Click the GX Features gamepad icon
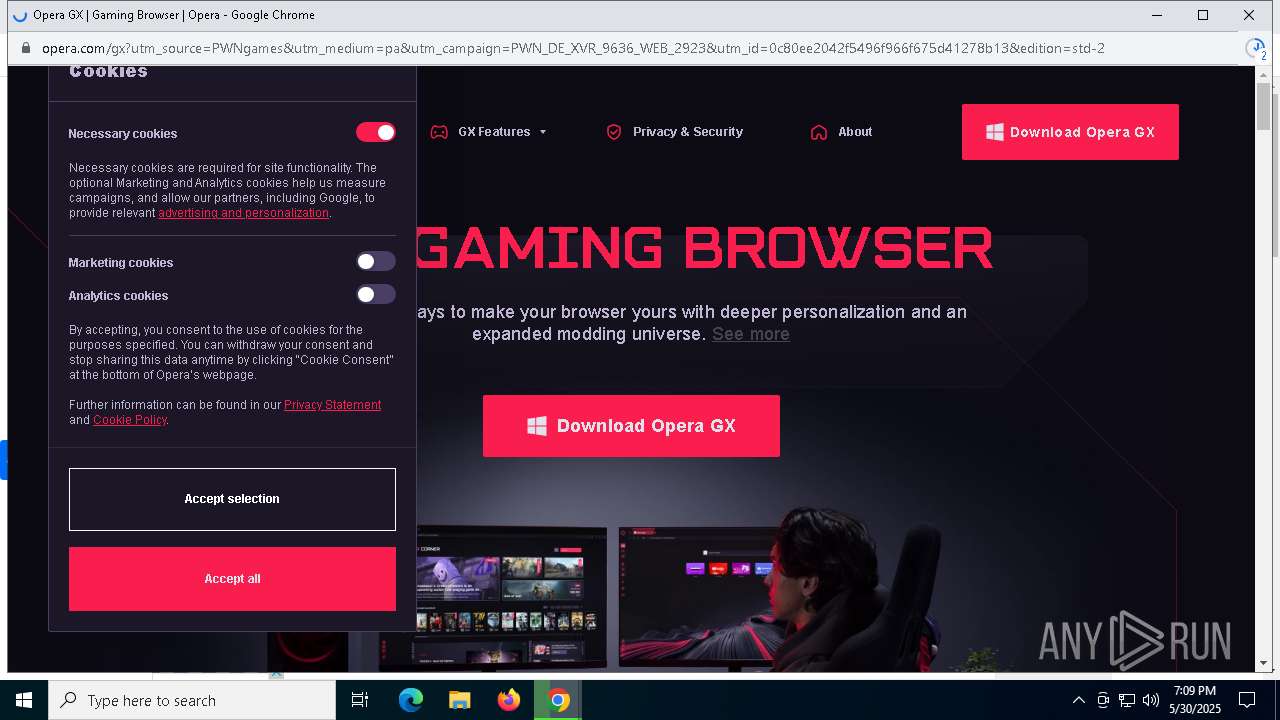The image size is (1280, 720). [x=439, y=132]
